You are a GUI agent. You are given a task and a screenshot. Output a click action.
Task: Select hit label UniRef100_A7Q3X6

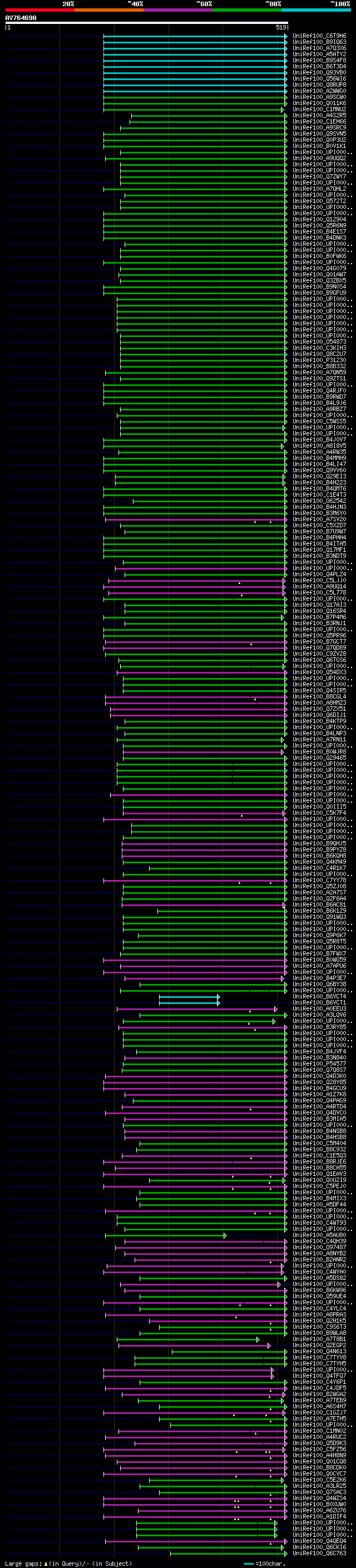click(x=319, y=48)
